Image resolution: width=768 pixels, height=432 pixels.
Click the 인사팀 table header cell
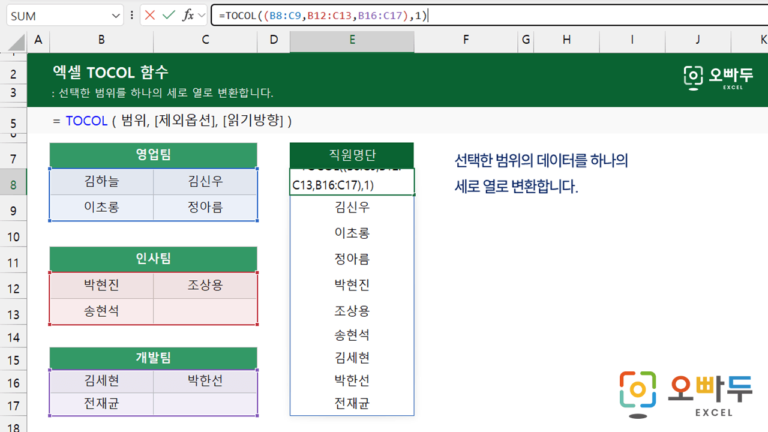[153, 259]
